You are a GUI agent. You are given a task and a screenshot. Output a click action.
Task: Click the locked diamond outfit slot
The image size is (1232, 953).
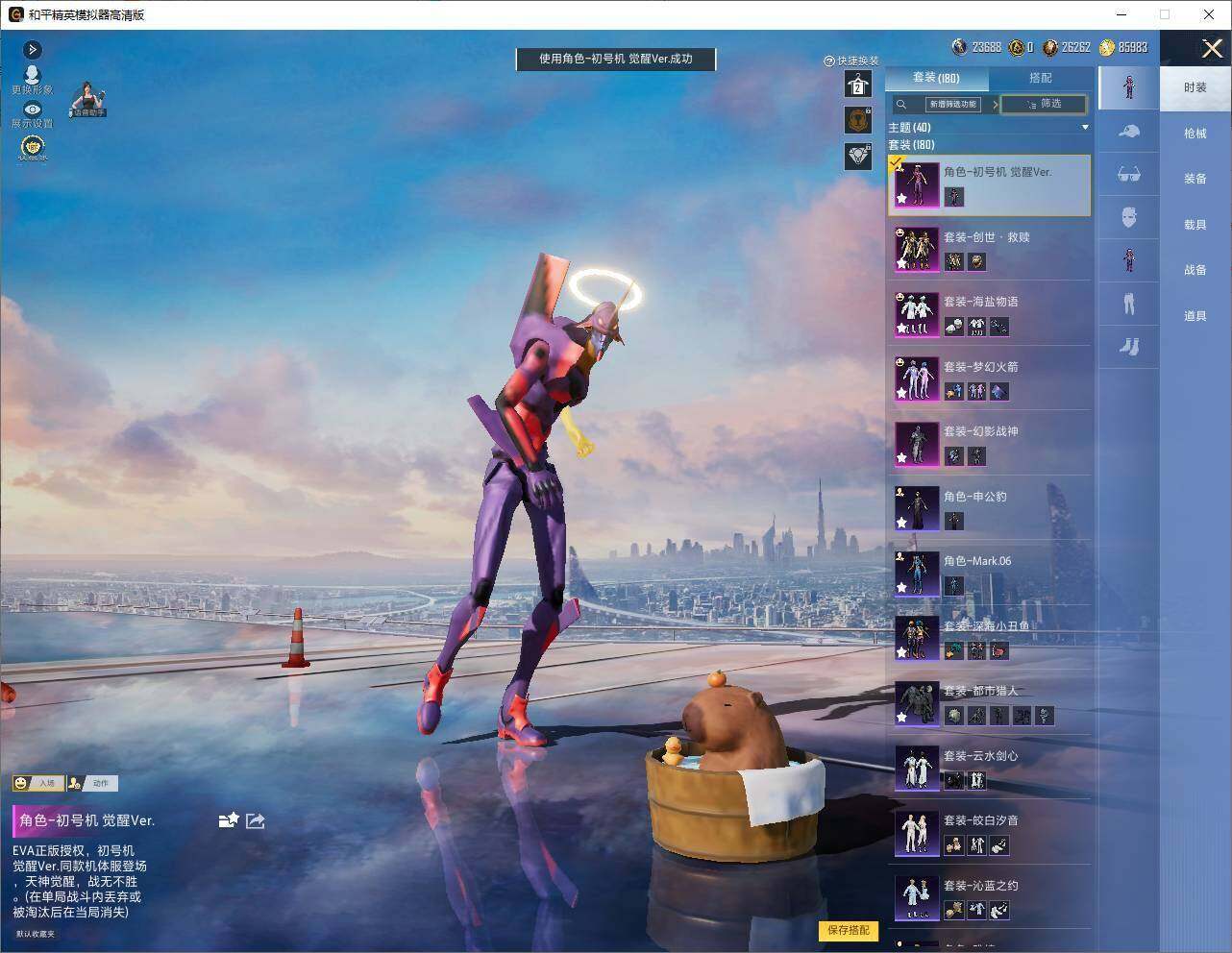click(857, 155)
